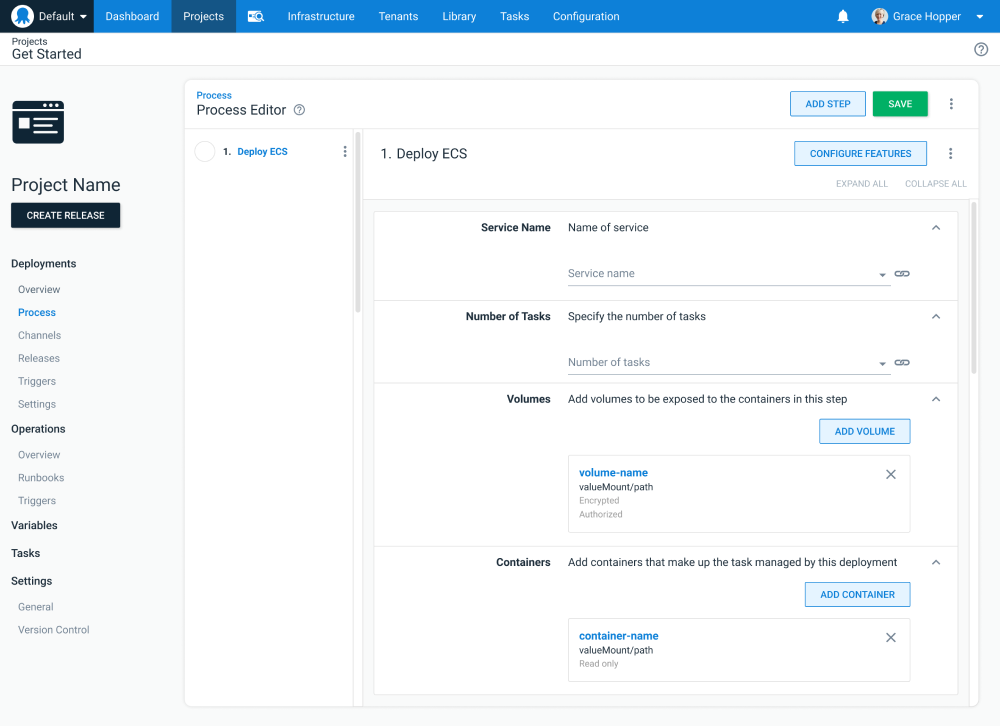Collapse the Volumes section chevron

[936, 398]
